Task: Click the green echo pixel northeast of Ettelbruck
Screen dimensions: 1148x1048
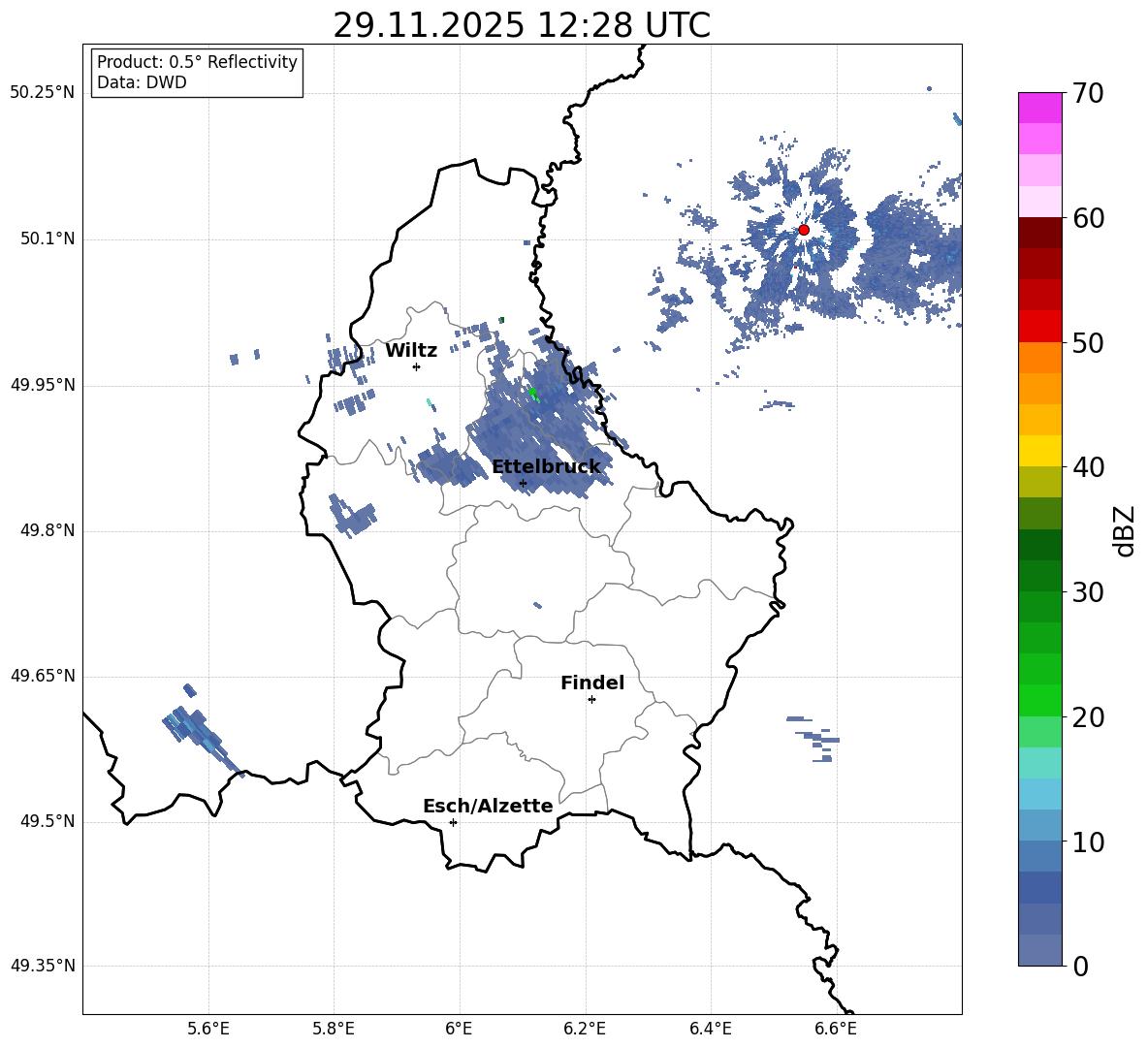Action: coord(533,394)
